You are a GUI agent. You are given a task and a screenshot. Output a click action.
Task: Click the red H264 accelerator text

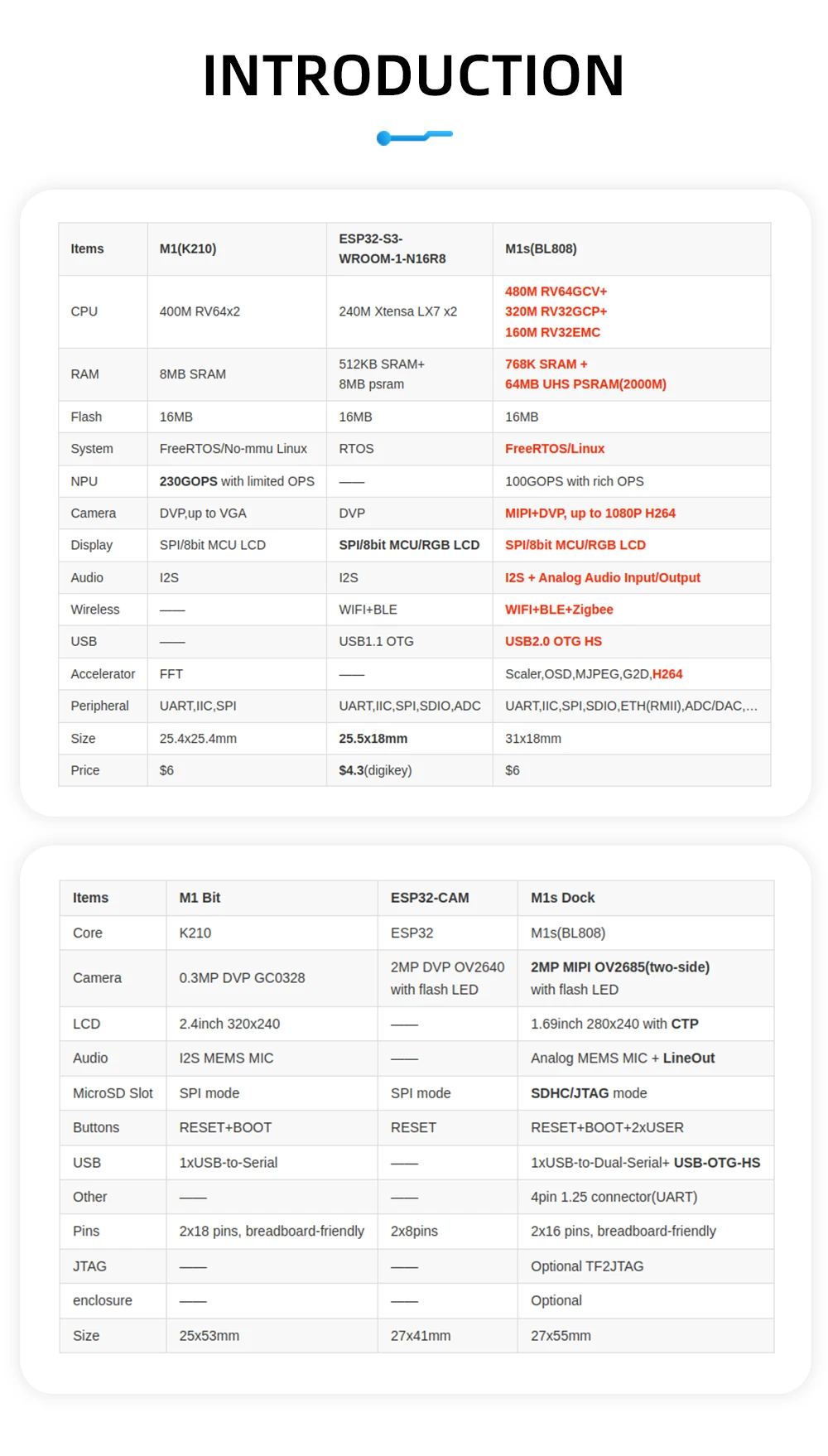pos(667,674)
